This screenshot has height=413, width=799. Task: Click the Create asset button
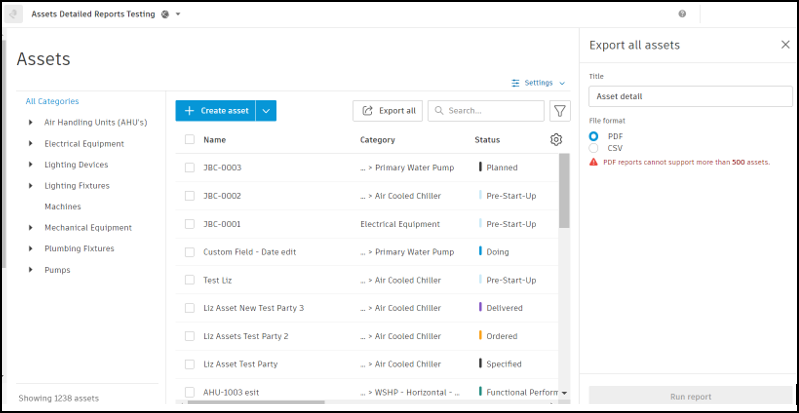[215, 111]
